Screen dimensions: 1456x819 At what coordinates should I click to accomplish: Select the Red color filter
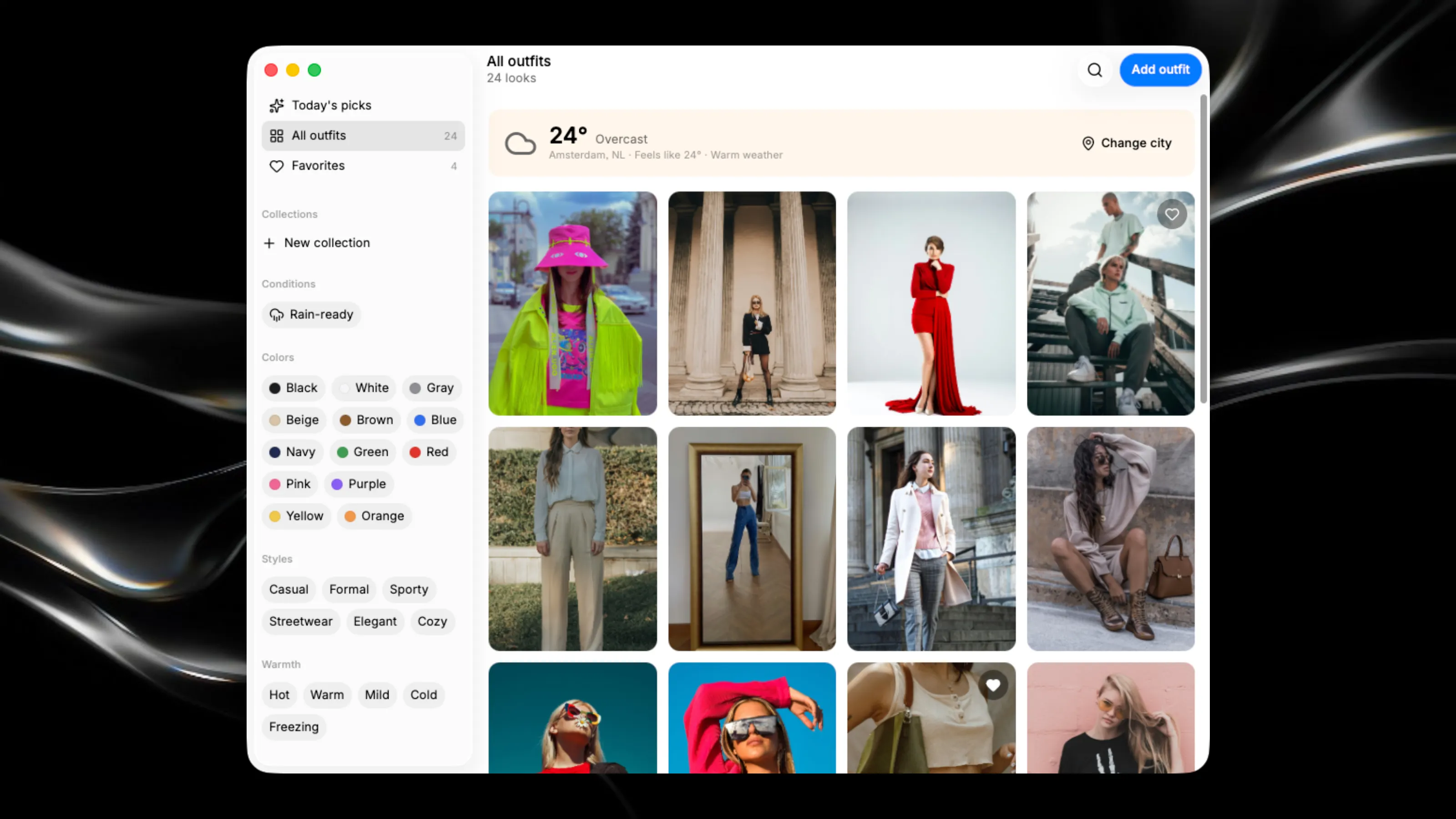click(429, 452)
